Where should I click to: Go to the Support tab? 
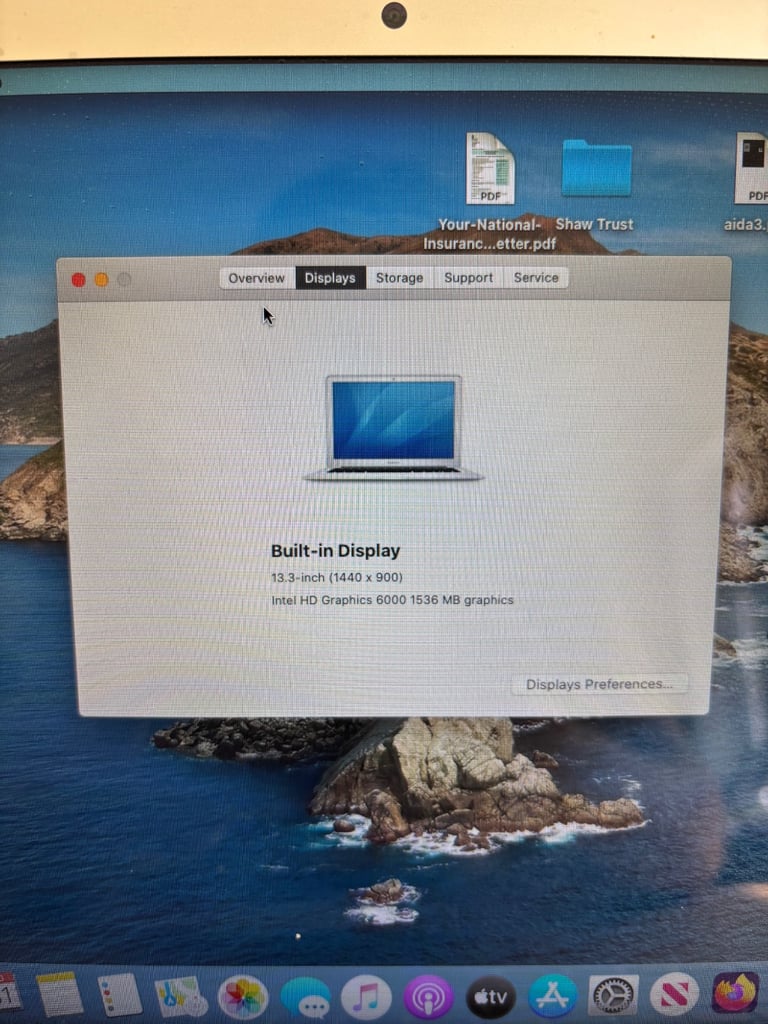468,278
